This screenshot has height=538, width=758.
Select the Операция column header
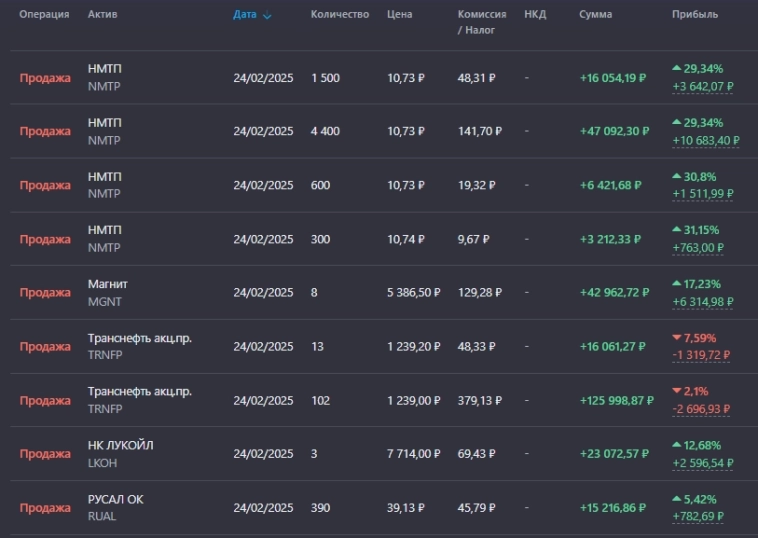(x=44, y=15)
